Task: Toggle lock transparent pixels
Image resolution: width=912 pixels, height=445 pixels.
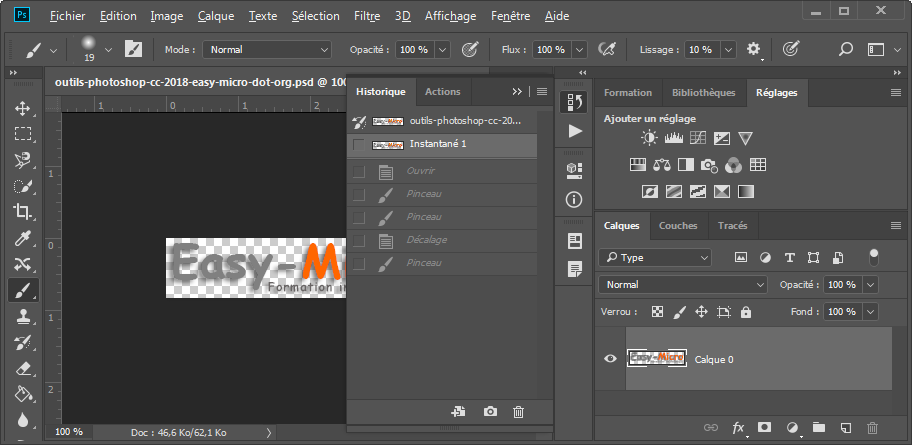Action: (657, 312)
